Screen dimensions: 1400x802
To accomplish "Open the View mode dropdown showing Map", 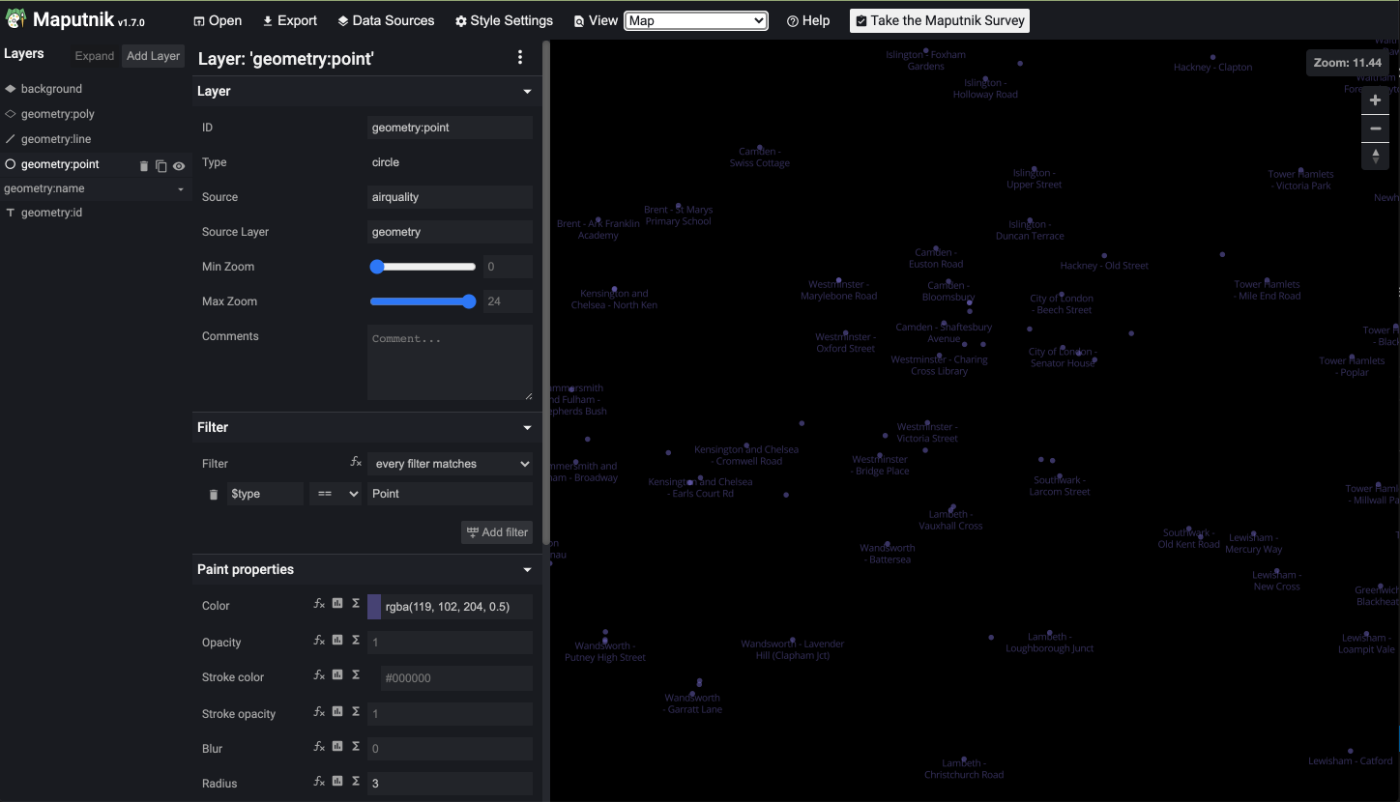I will pos(696,21).
